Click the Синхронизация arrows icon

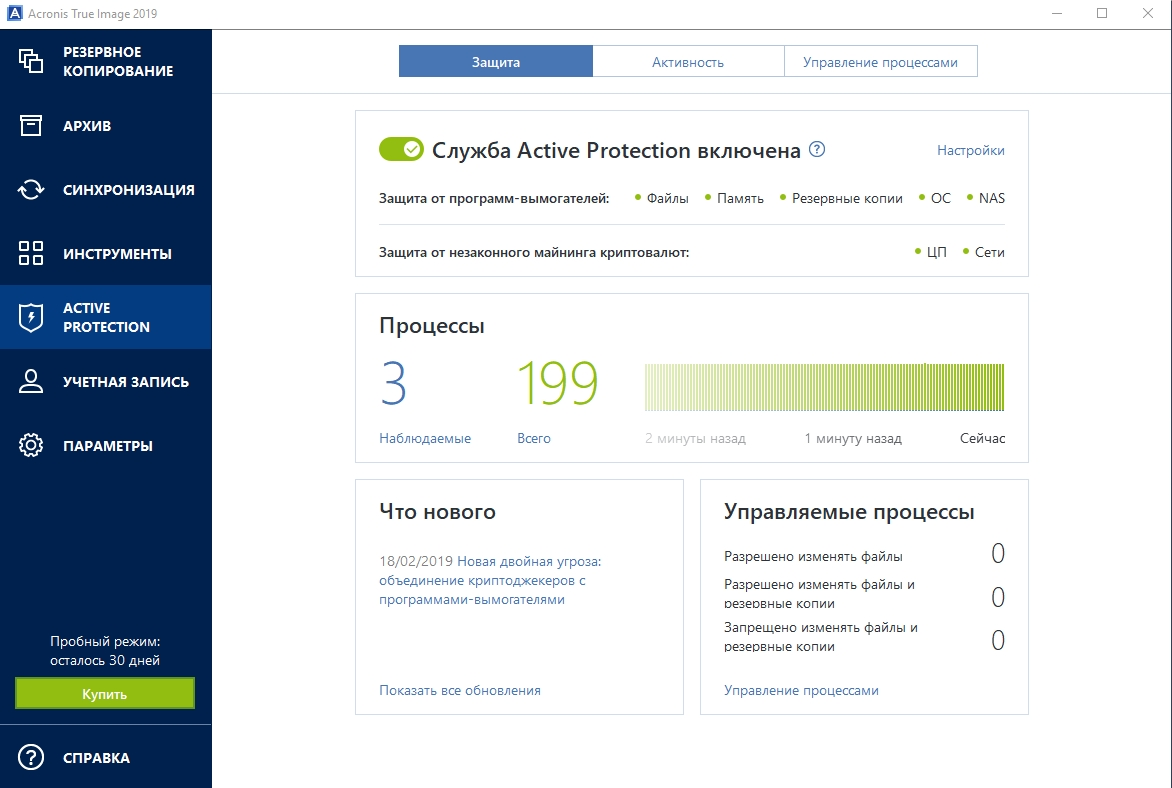31,190
